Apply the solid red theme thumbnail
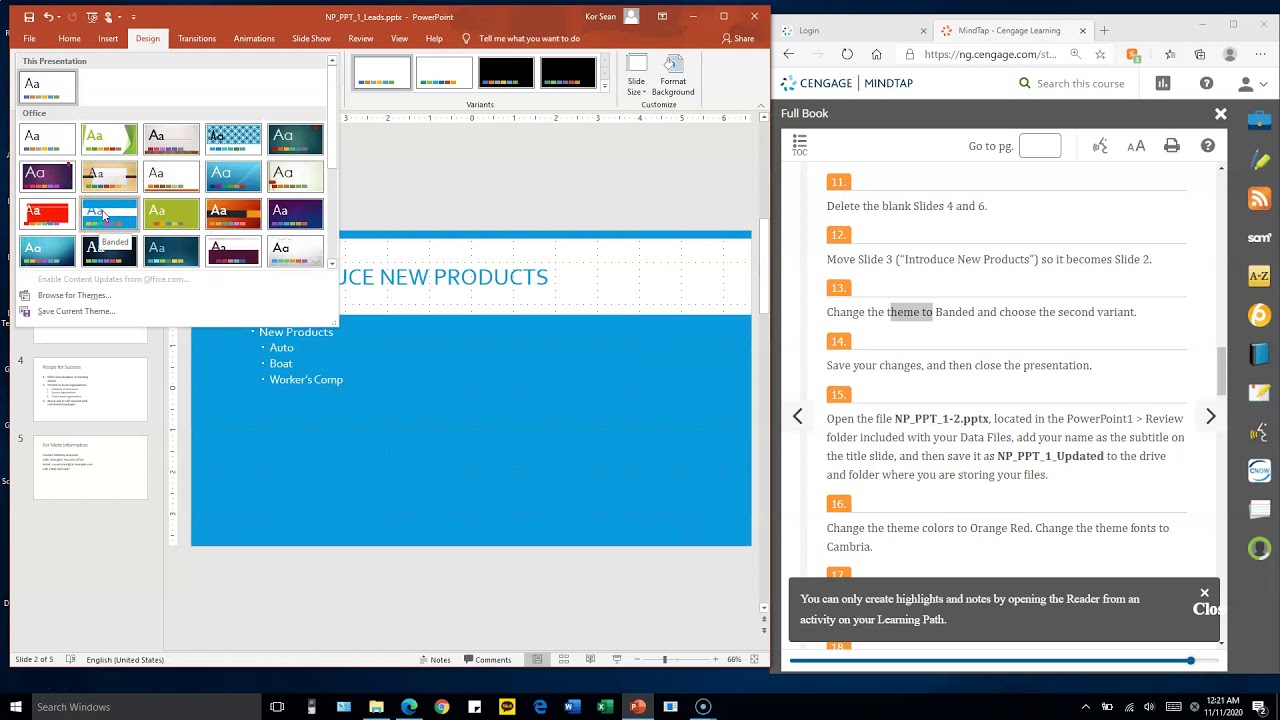This screenshot has width=1280, height=720. pyautogui.click(x=47, y=213)
